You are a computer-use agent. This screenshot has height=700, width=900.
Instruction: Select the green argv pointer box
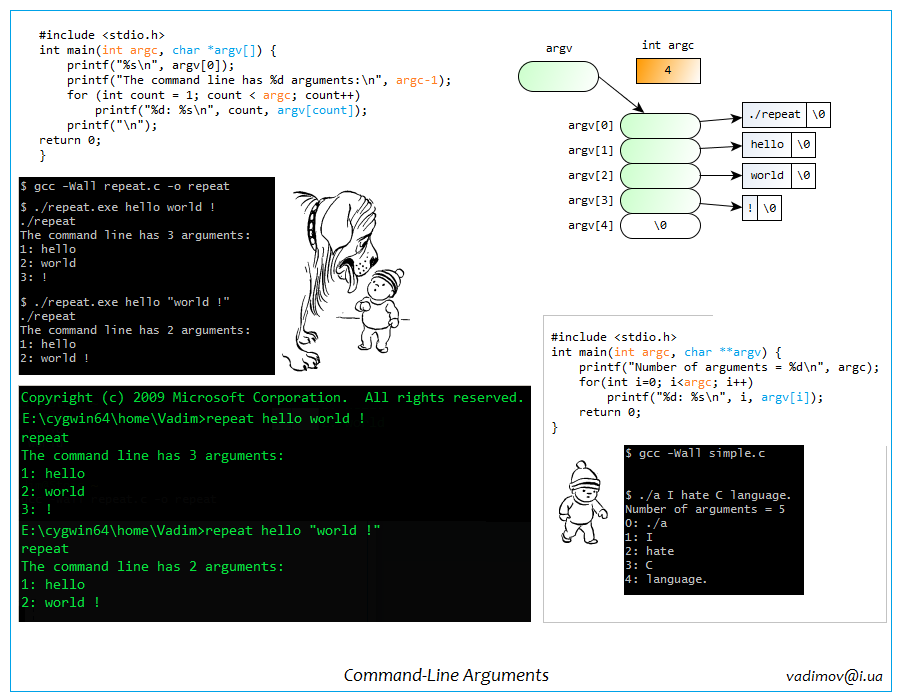click(558, 76)
